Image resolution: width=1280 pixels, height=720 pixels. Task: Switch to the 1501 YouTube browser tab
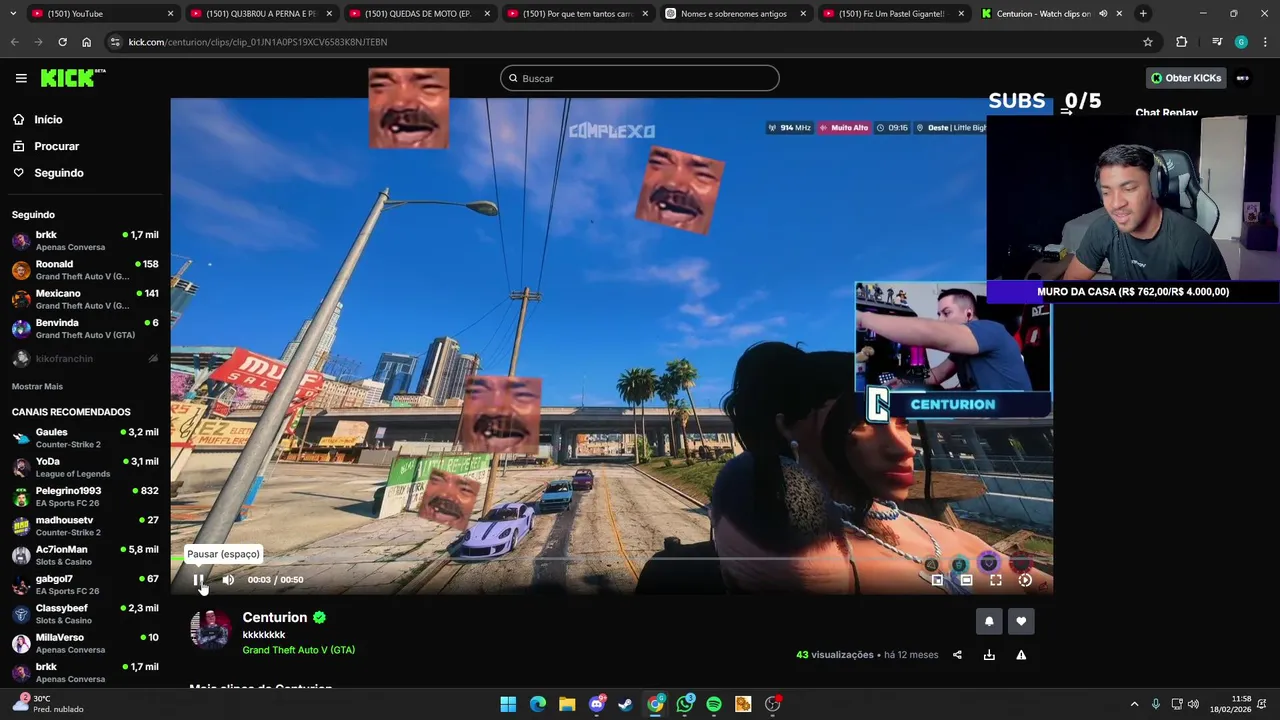101,14
